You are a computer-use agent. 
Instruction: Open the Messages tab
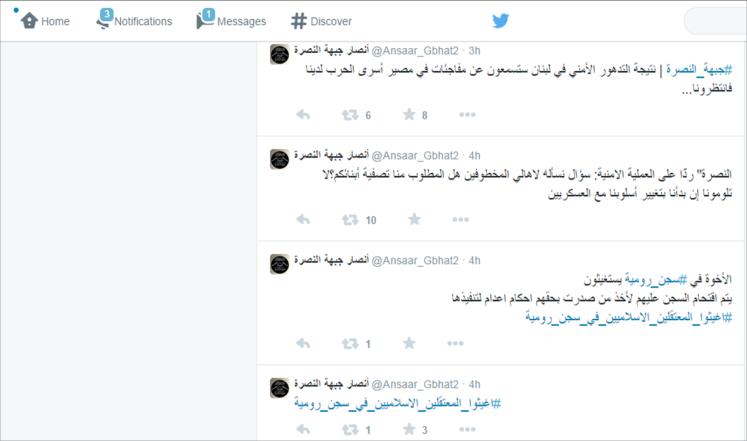click(x=231, y=20)
